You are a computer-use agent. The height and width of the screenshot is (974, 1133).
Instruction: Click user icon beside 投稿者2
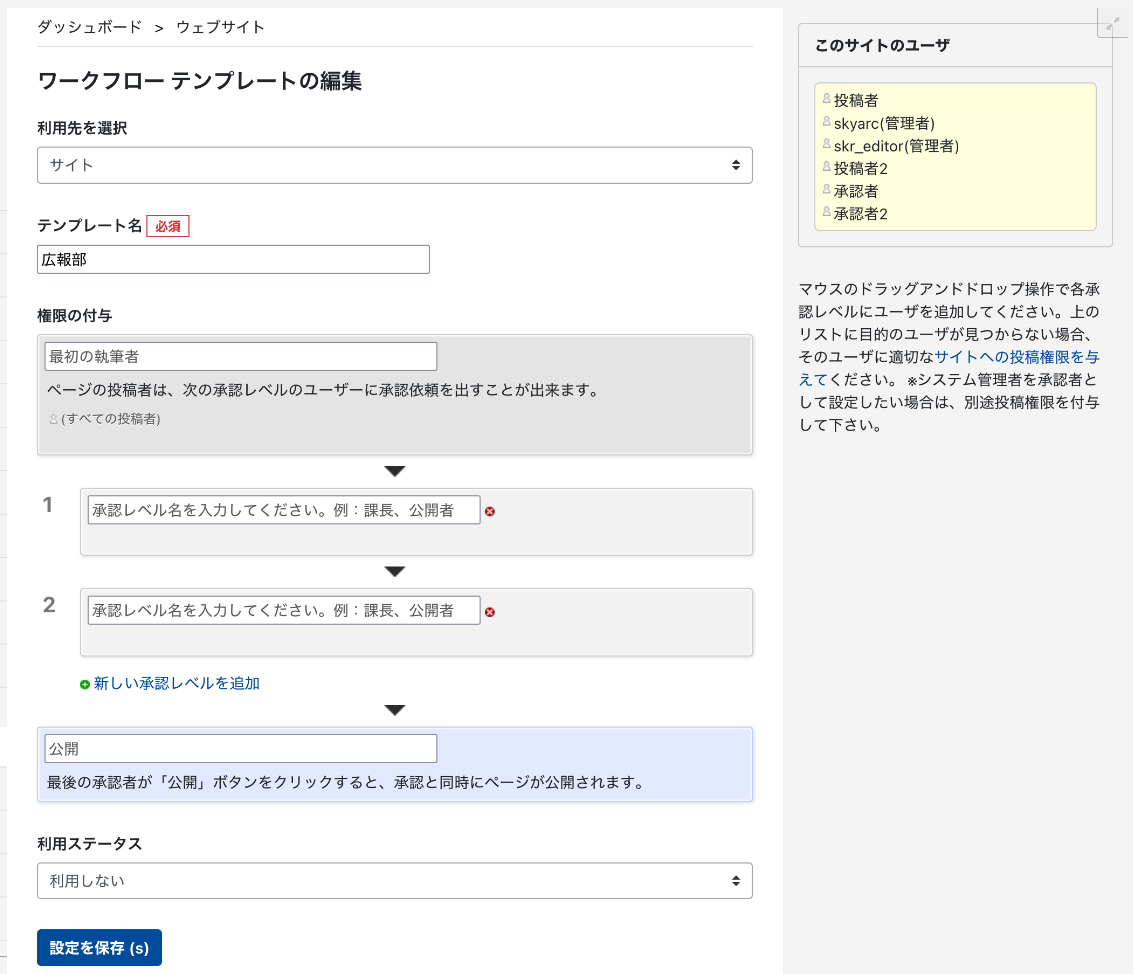827,167
